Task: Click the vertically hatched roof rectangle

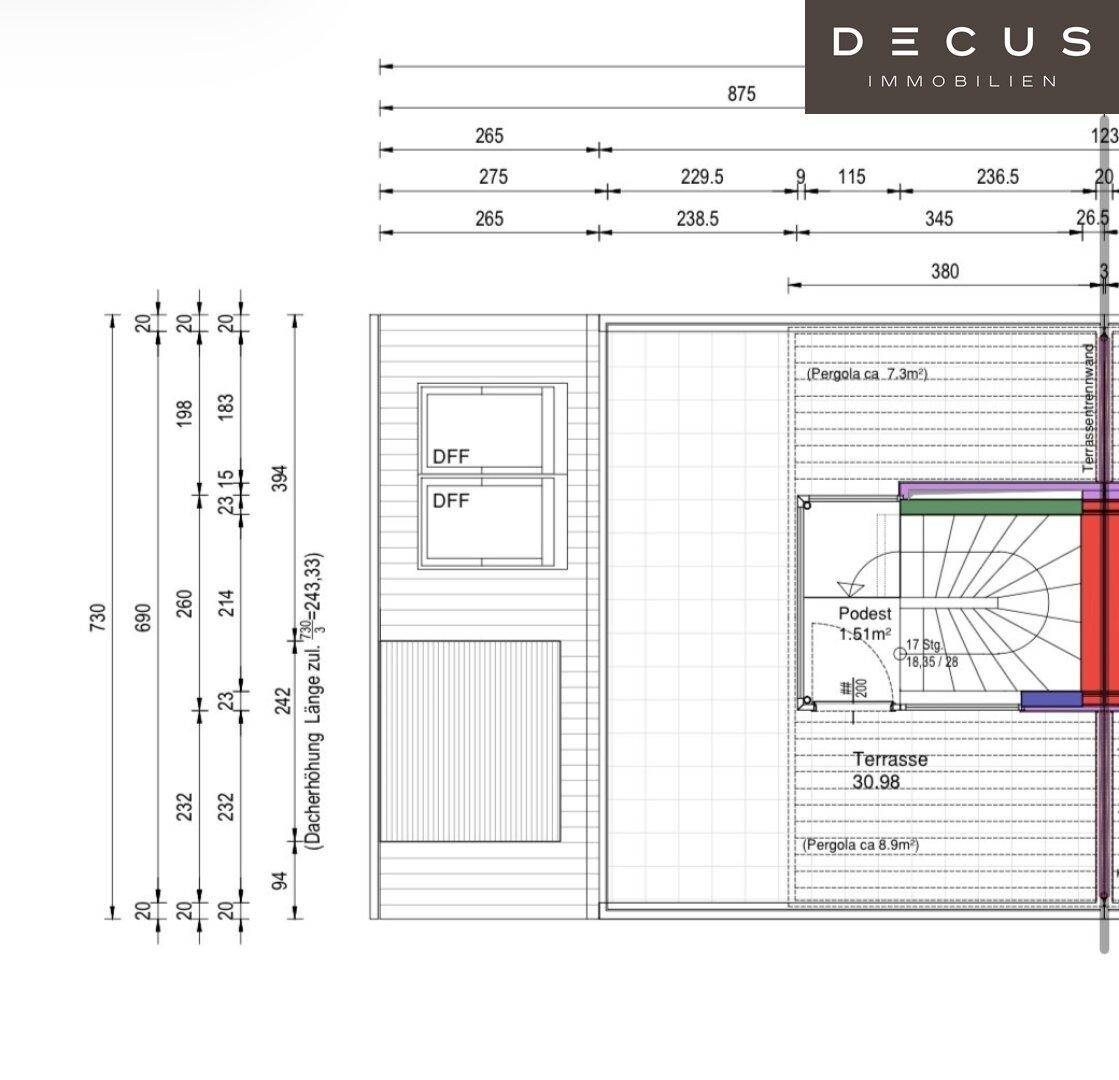Action: point(470,741)
